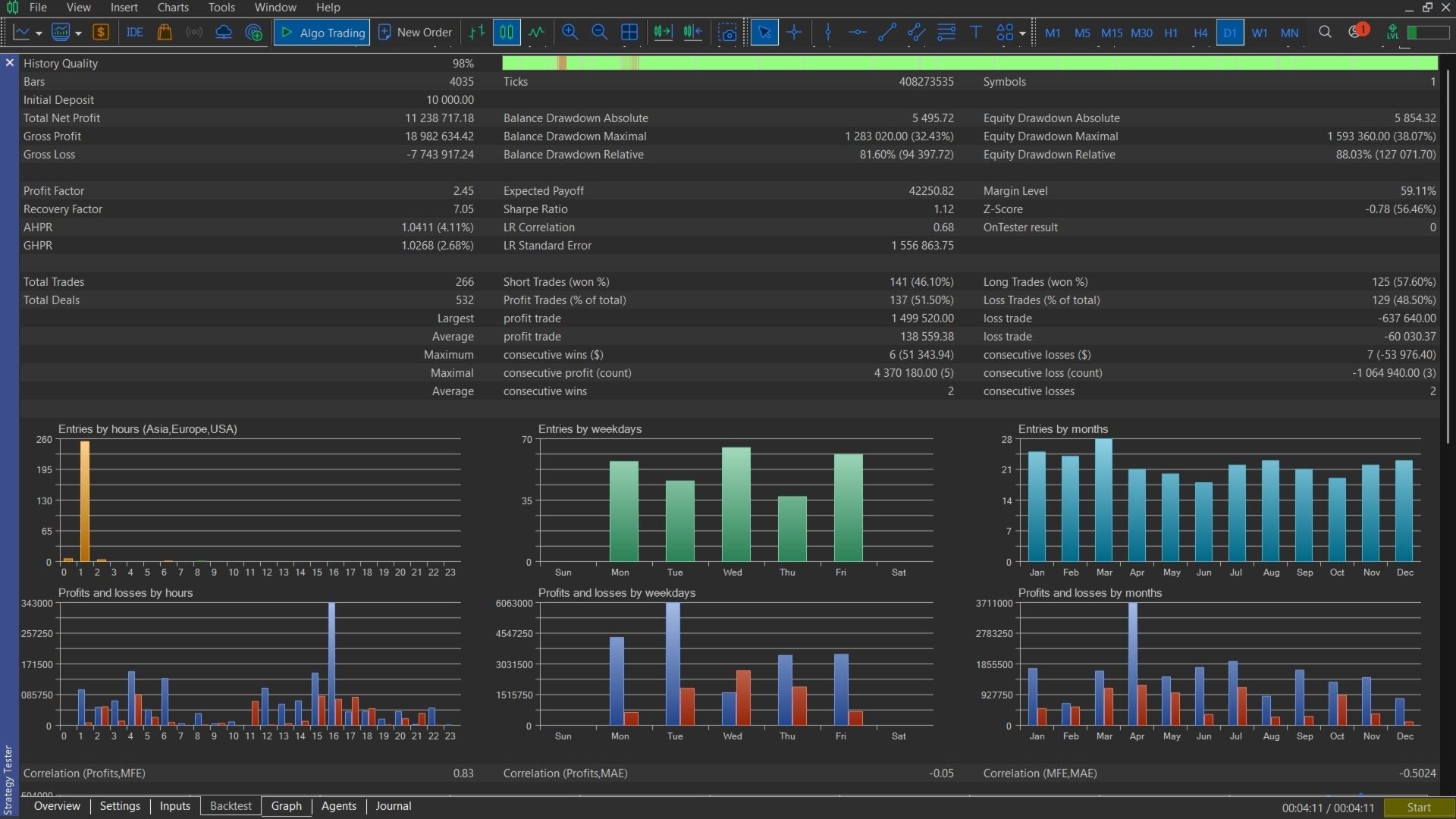1456x819 pixels.
Task: Select the text label tool
Action: pos(976,33)
